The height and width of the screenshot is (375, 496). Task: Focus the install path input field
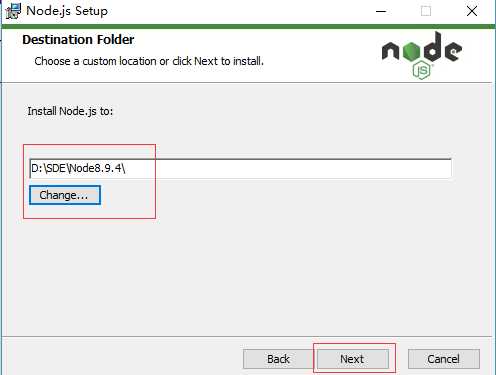click(240, 169)
